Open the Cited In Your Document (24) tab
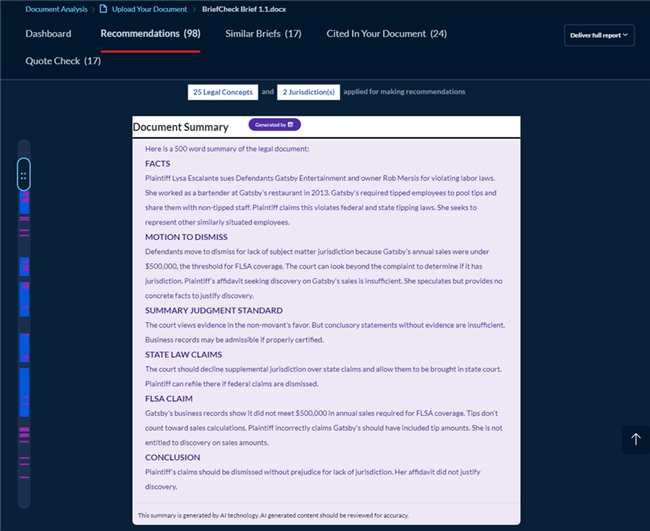 (x=386, y=34)
